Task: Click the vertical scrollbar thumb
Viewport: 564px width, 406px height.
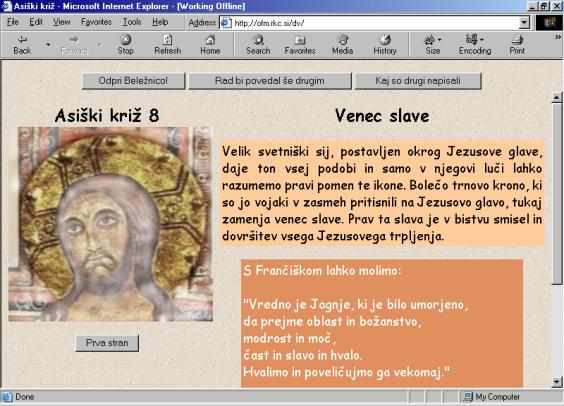Action: pyautogui.click(x=556, y=194)
